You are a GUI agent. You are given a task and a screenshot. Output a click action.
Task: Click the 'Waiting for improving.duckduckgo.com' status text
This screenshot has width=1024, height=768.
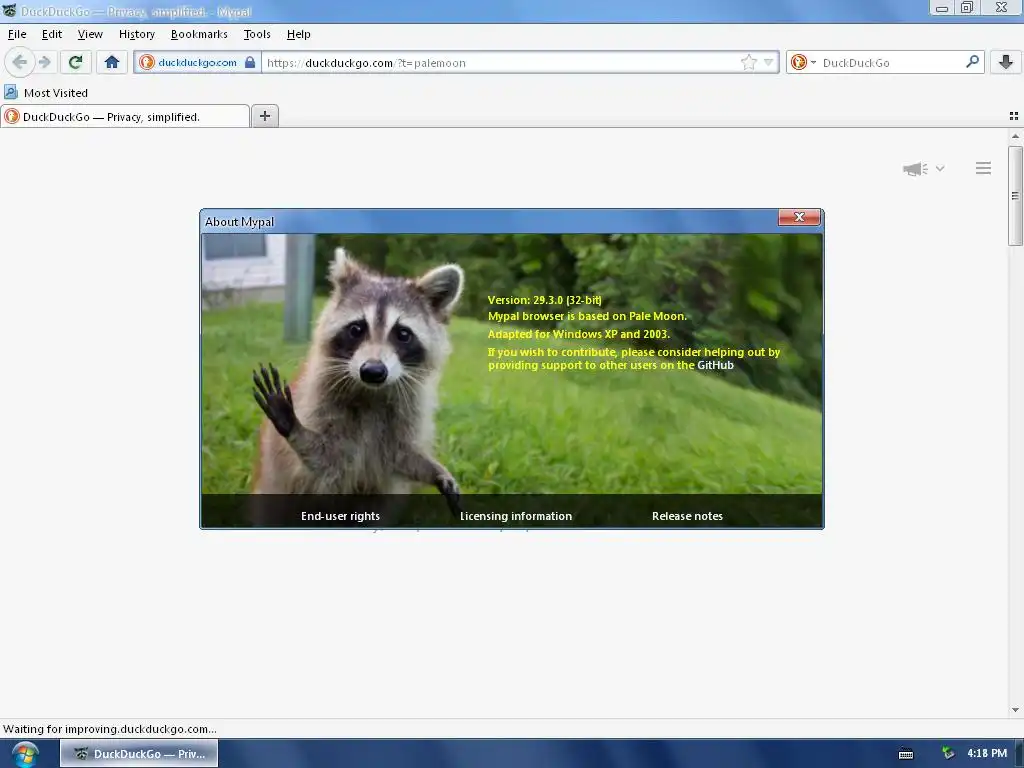[110, 729]
